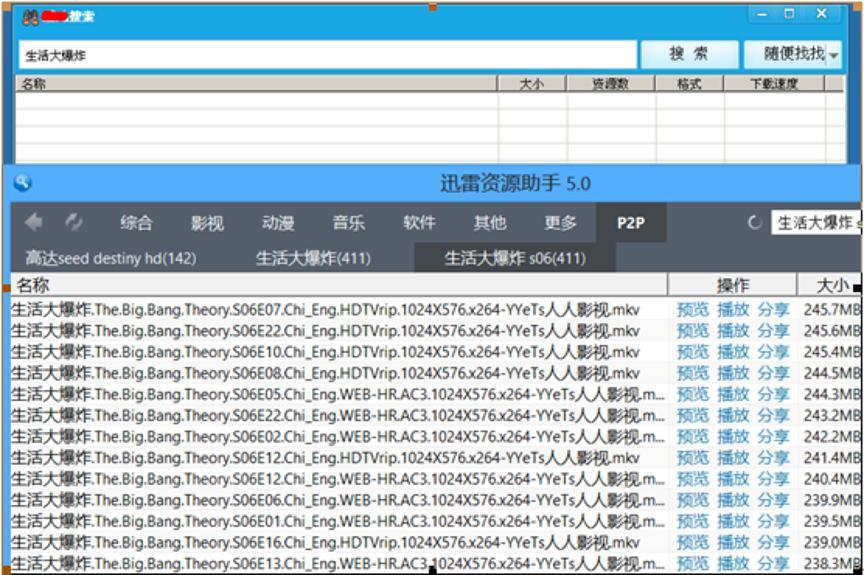Select S06E13 WEB-HR file row

pos(435,563)
